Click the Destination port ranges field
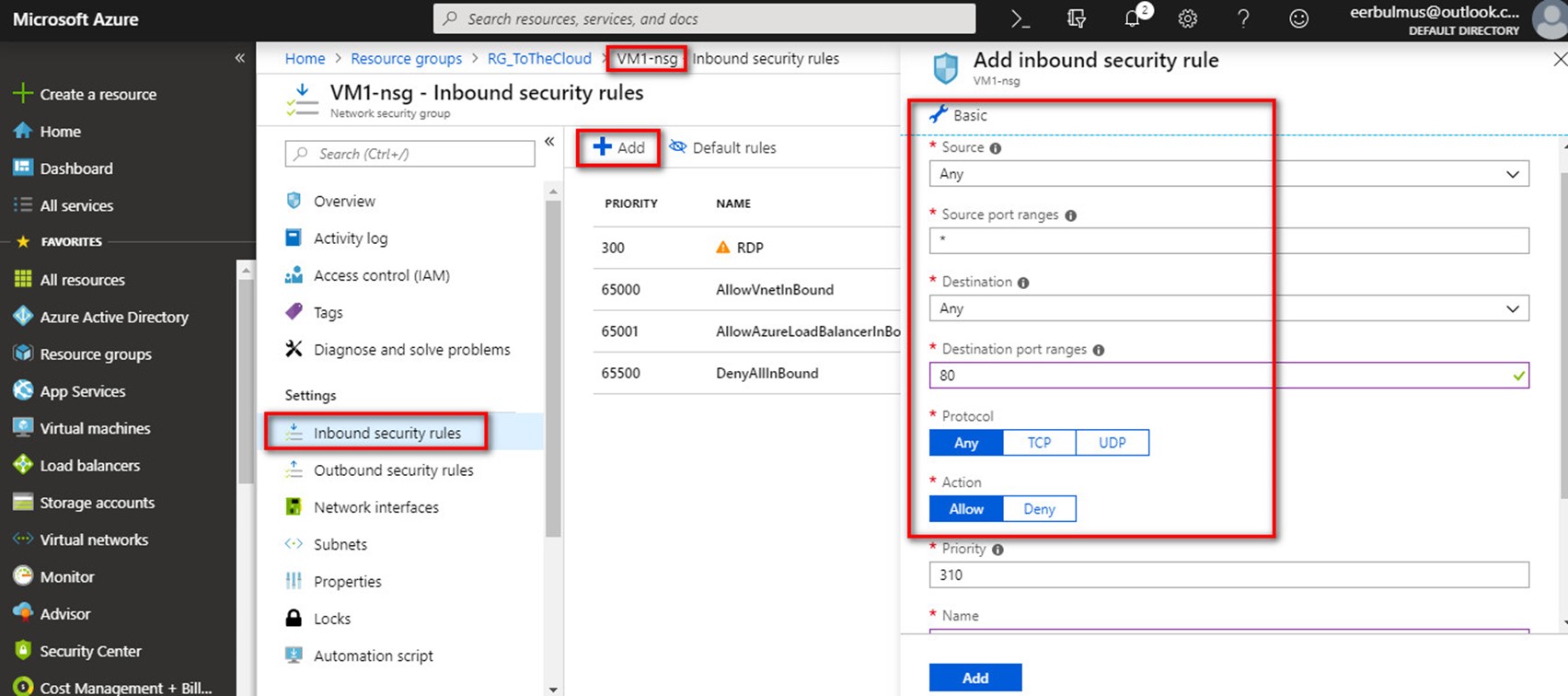The image size is (1568, 696). pos(1229,376)
